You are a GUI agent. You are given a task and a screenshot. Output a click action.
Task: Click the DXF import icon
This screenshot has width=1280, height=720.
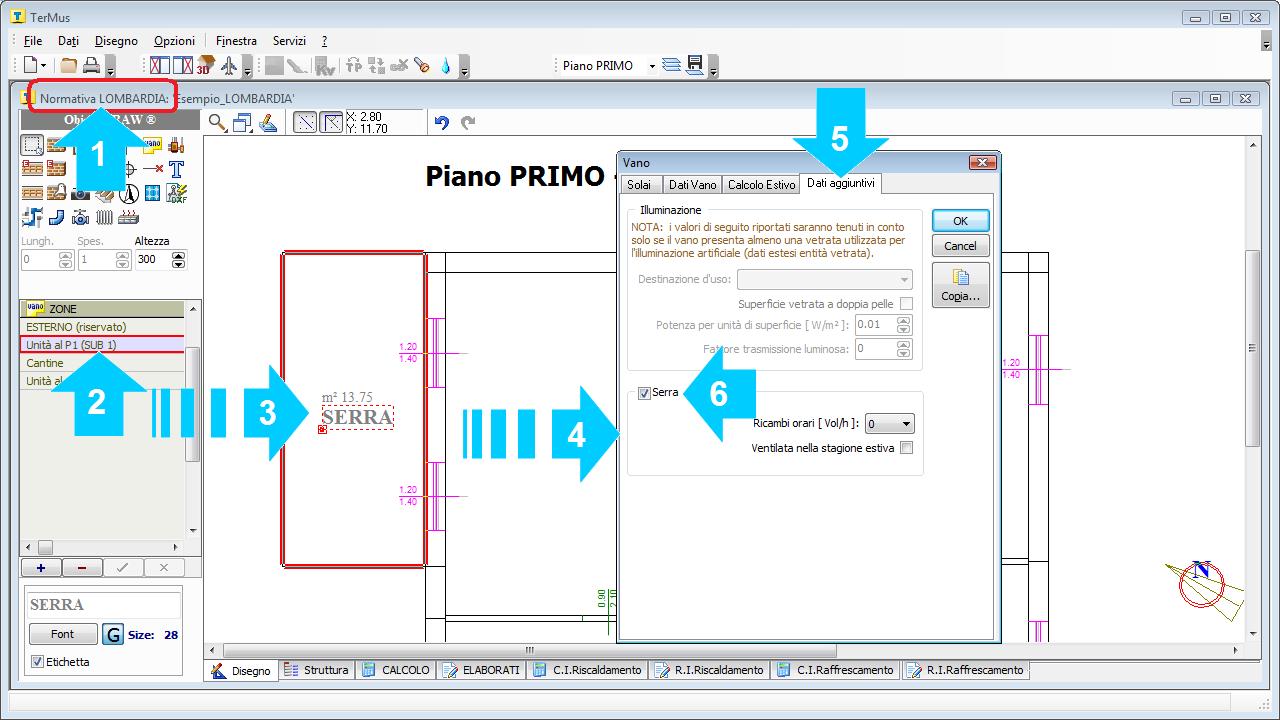pyautogui.click(x=177, y=192)
